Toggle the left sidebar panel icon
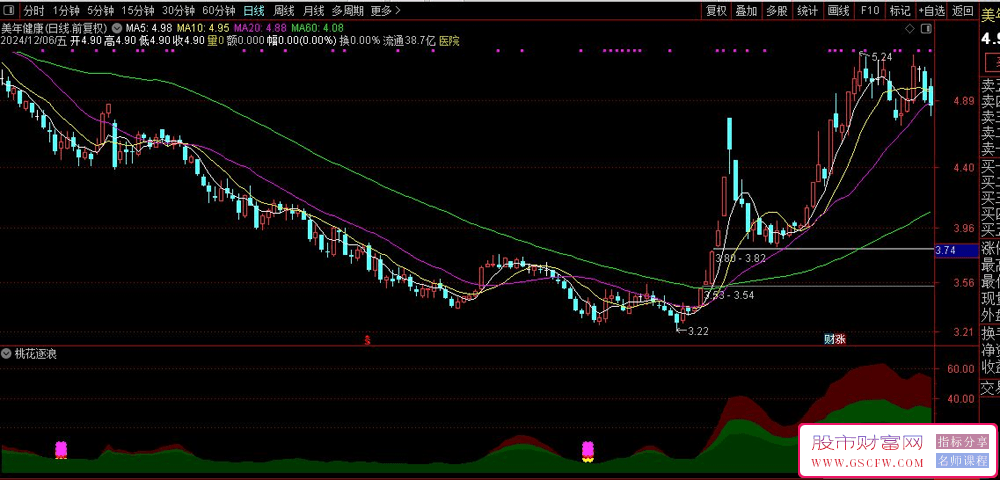This screenshot has width=1000, height=480. point(10,10)
